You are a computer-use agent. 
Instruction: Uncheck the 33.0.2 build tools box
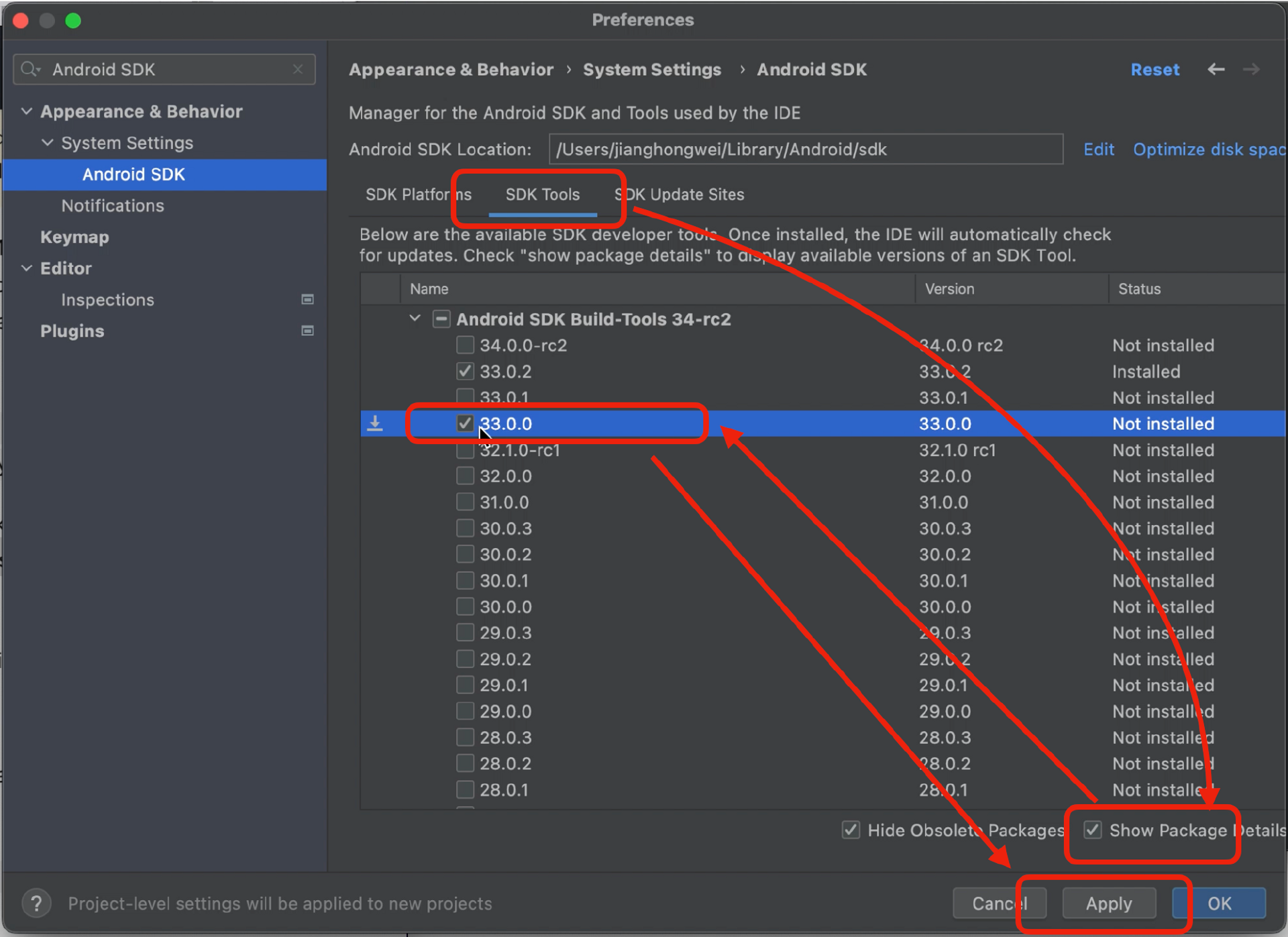[x=465, y=371]
